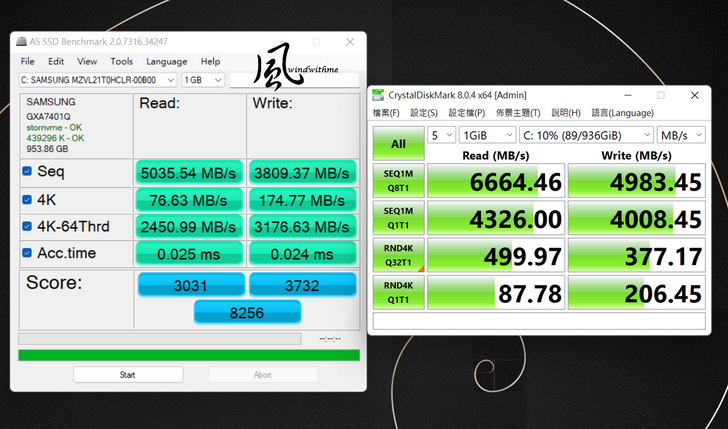
Task: Click the Seq write result 3809.37 MB/s
Action: (x=302, y=173)
